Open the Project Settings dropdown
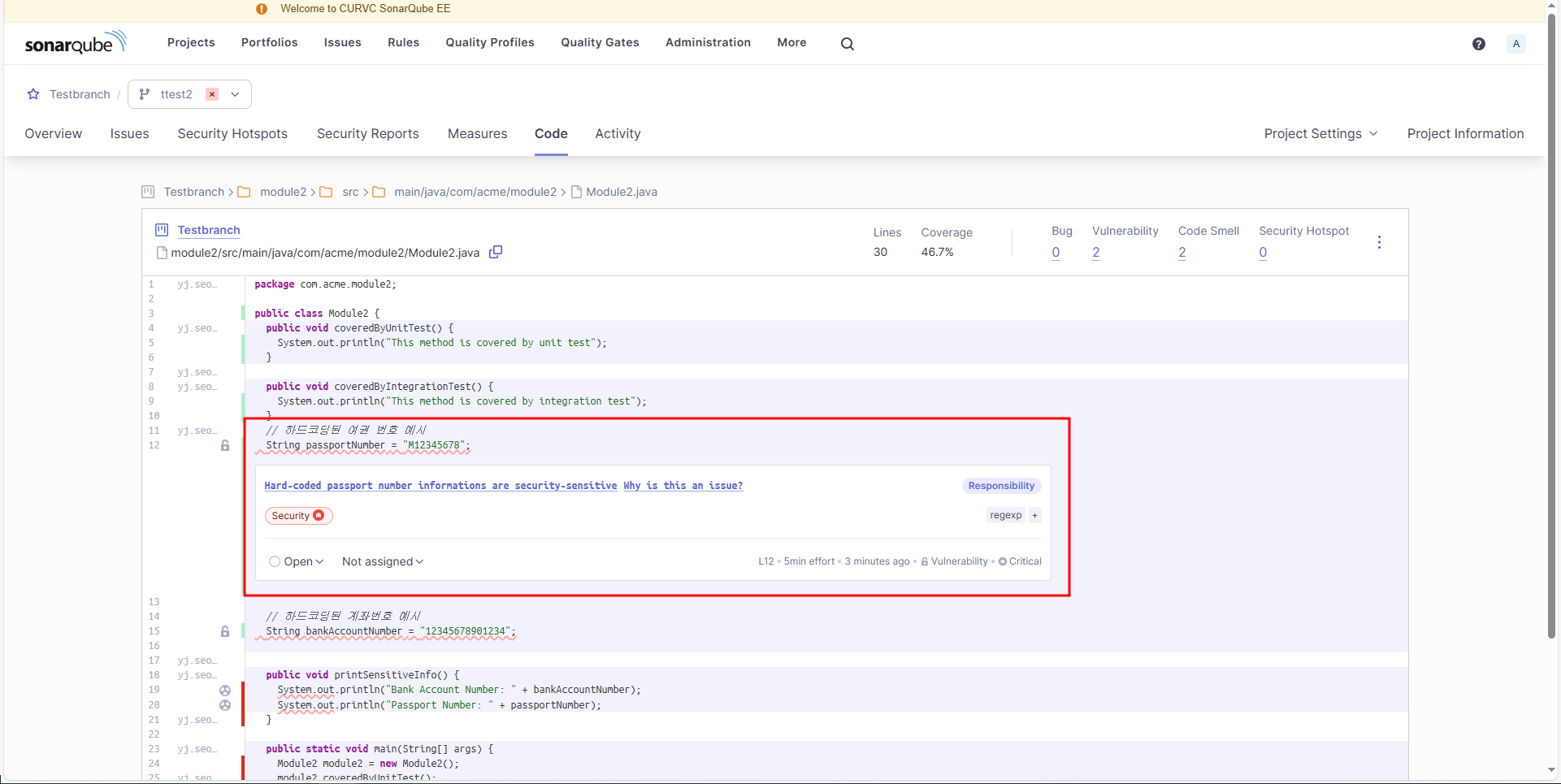This screenshot has height=784, width=1561. point(1320,133)
